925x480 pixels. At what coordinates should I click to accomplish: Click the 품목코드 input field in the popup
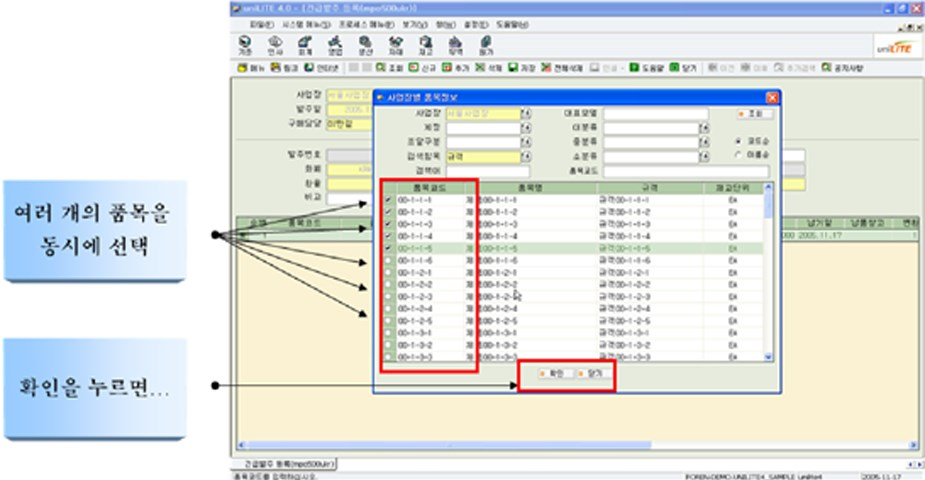pyautogui.click(x=685, y=171)
